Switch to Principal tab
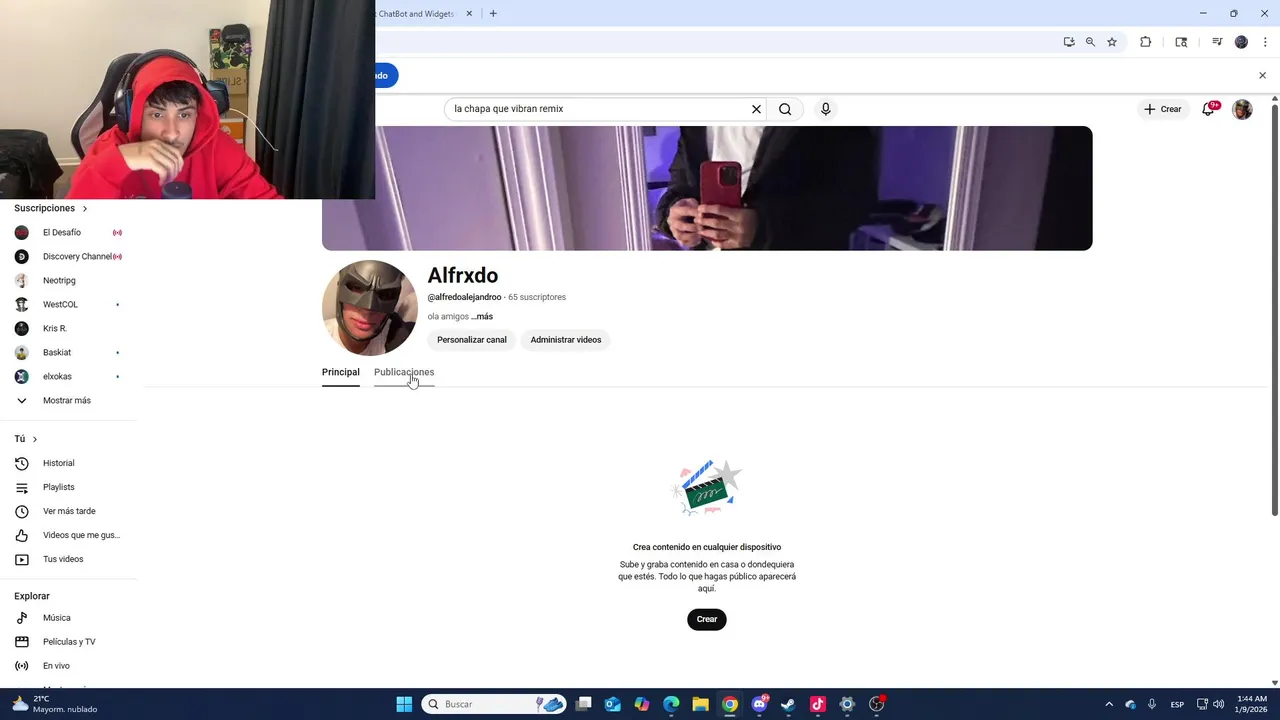 tap(340, 372)
